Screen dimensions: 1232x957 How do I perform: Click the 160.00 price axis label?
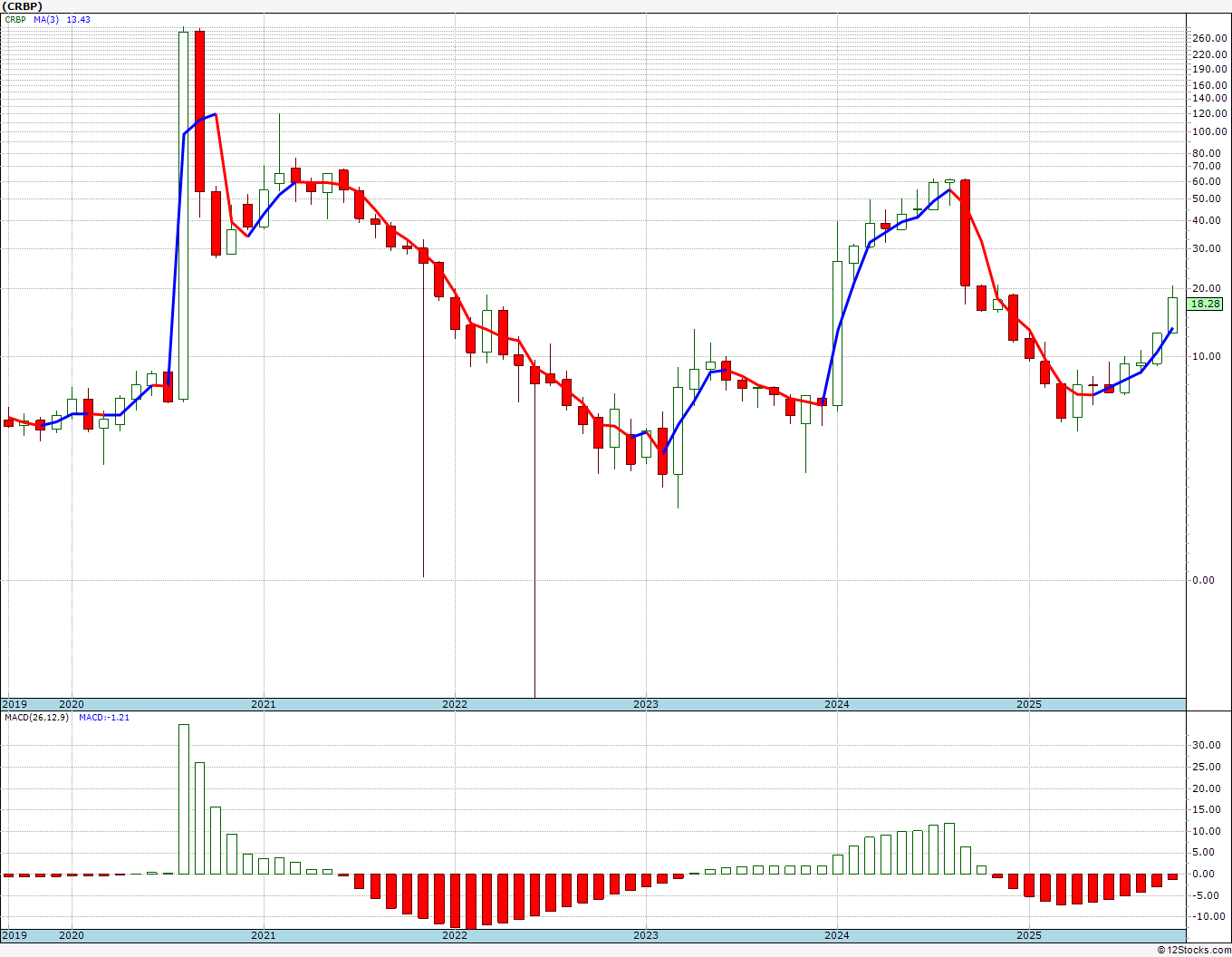[1208, 86]
